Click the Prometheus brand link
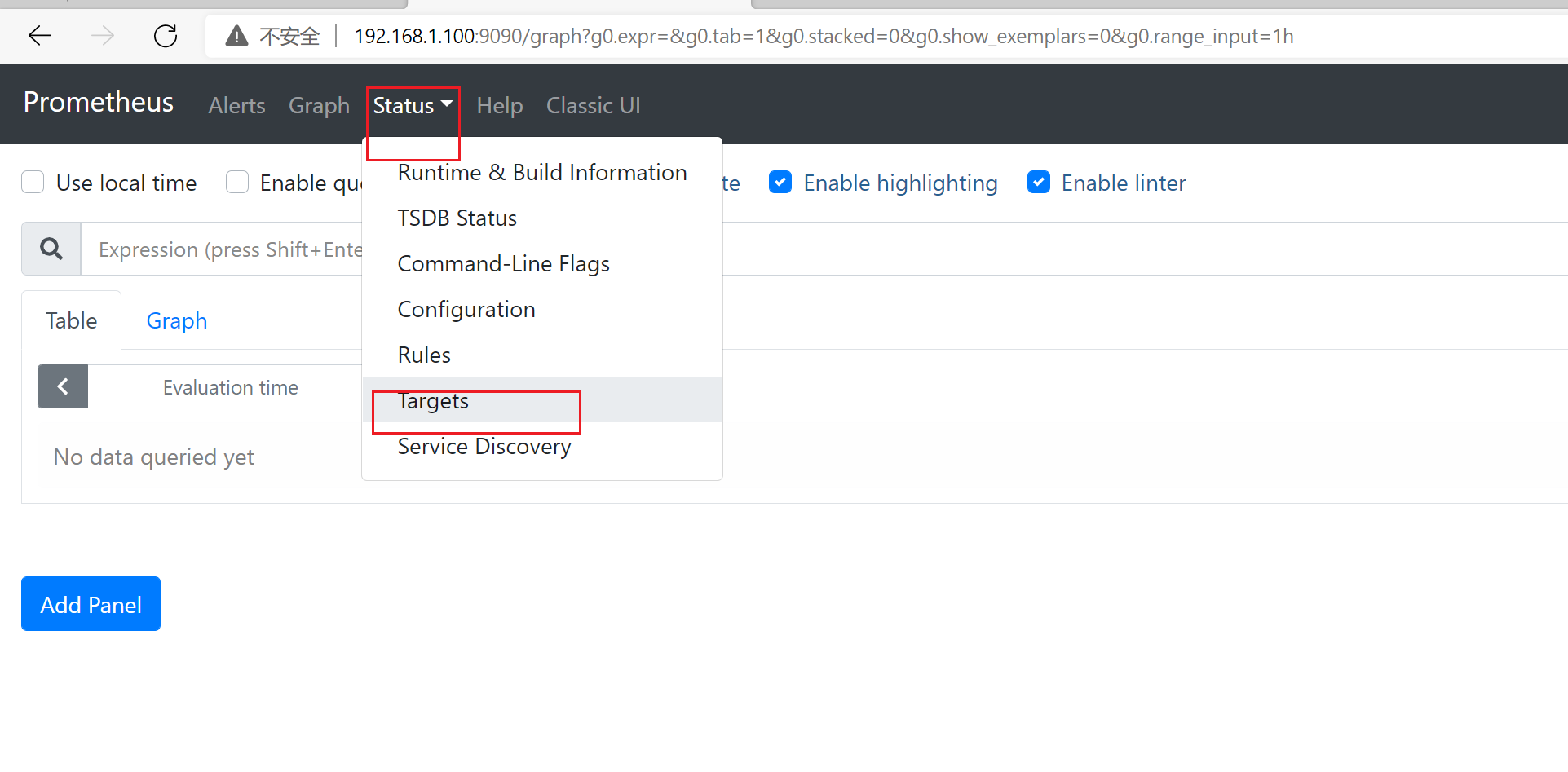1568x772 pixels. click(x=99, y=103)
